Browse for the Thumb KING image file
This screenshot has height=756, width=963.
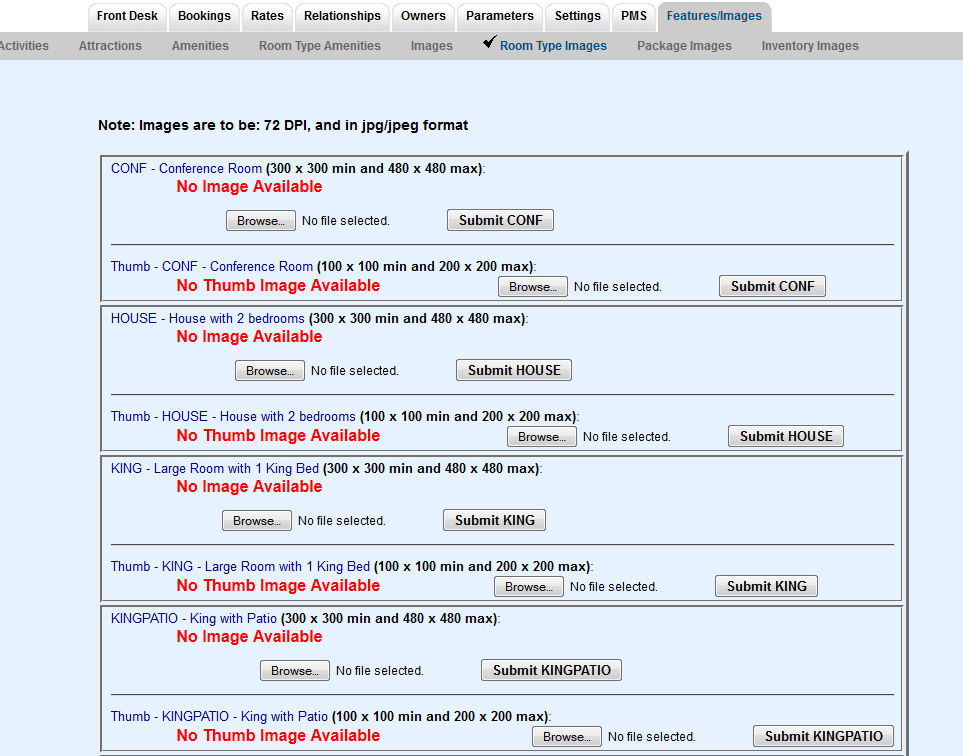tap(529, 586)
